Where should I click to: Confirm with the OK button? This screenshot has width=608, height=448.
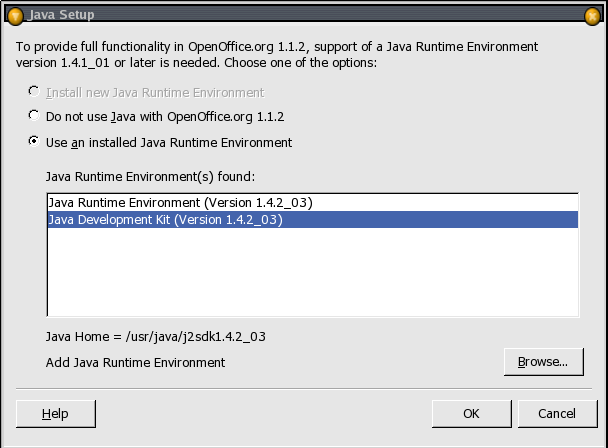472,414
